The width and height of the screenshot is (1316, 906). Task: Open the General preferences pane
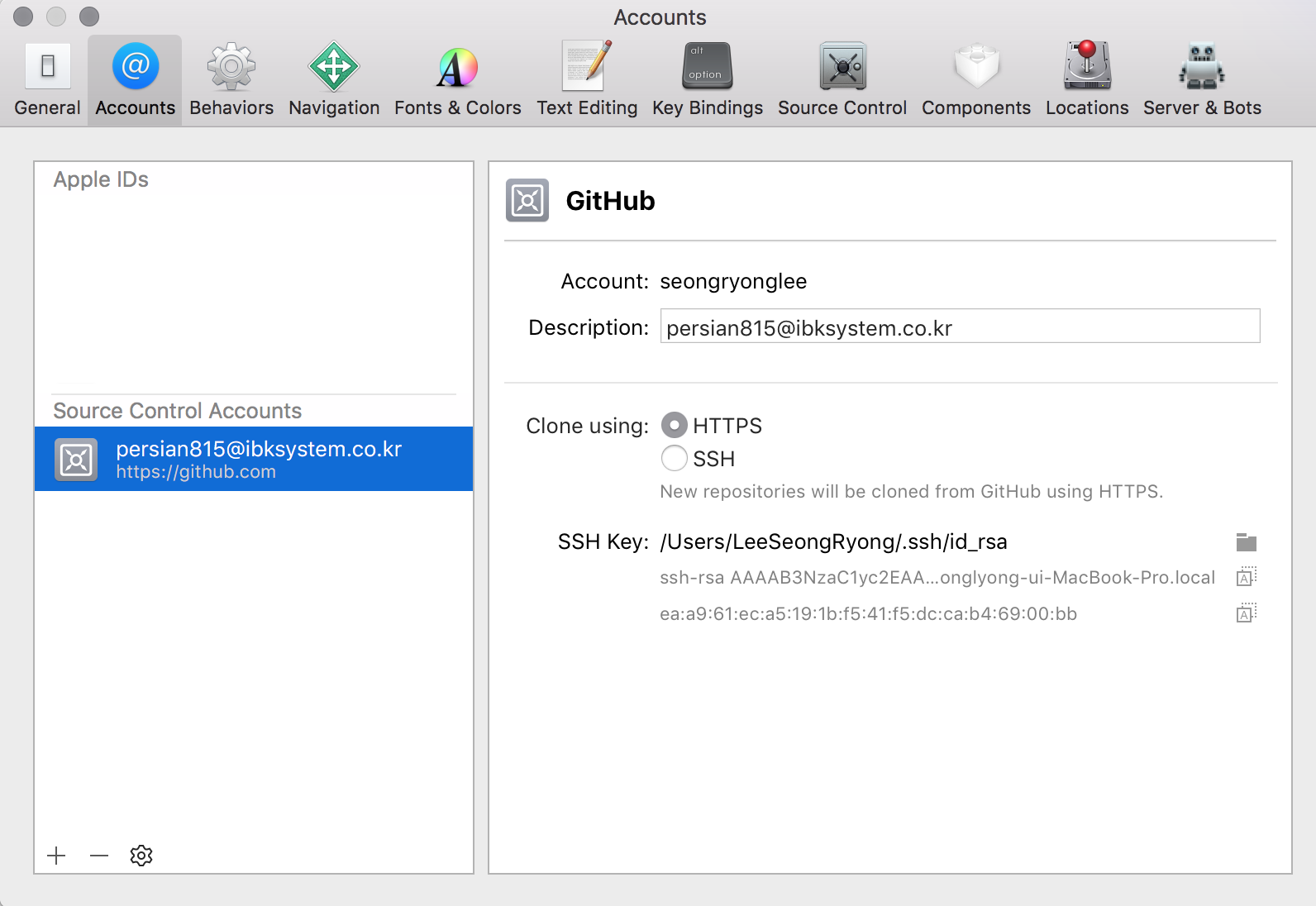pos(47,80)
